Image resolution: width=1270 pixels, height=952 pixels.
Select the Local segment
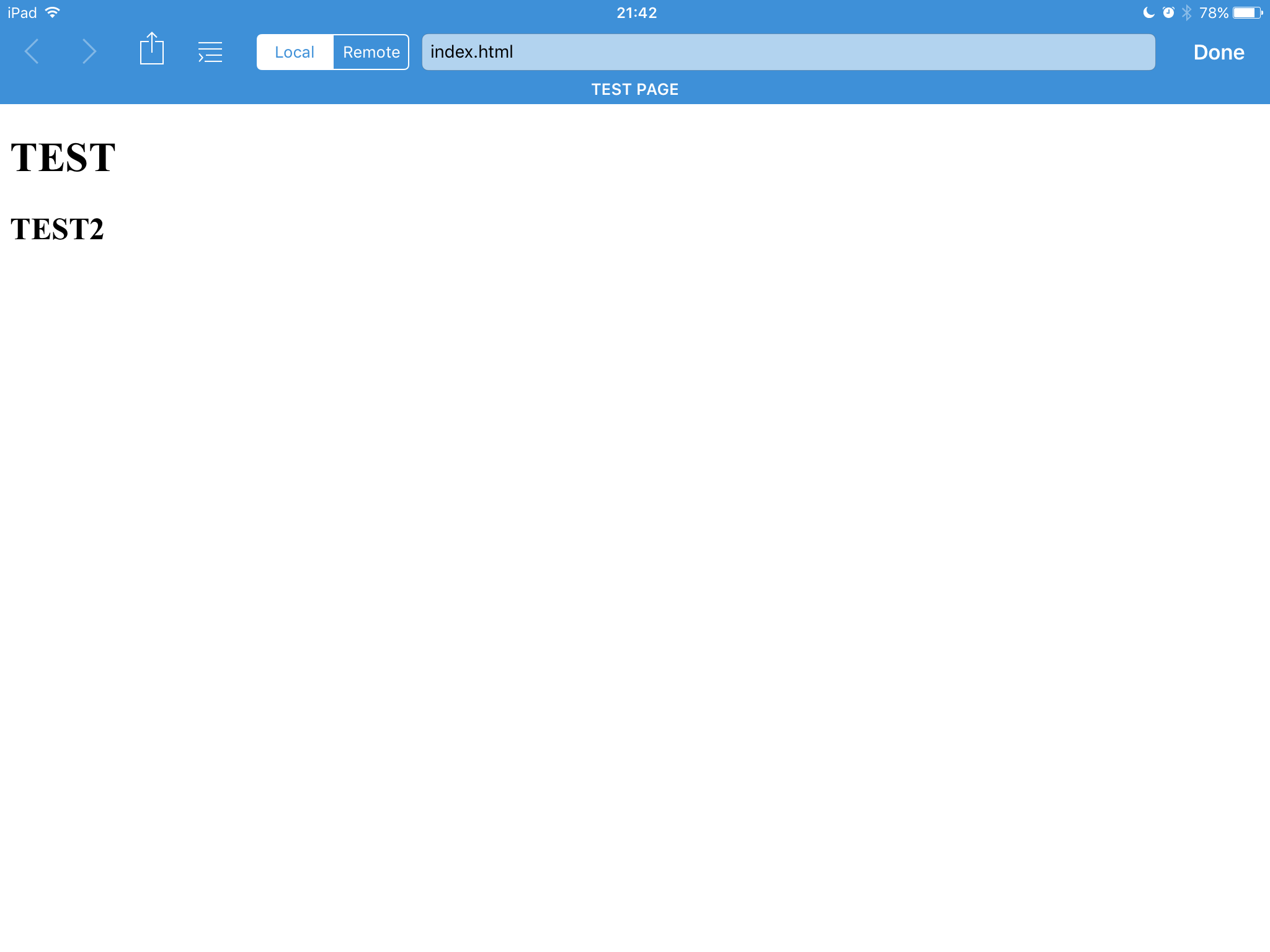pos(295,52)
